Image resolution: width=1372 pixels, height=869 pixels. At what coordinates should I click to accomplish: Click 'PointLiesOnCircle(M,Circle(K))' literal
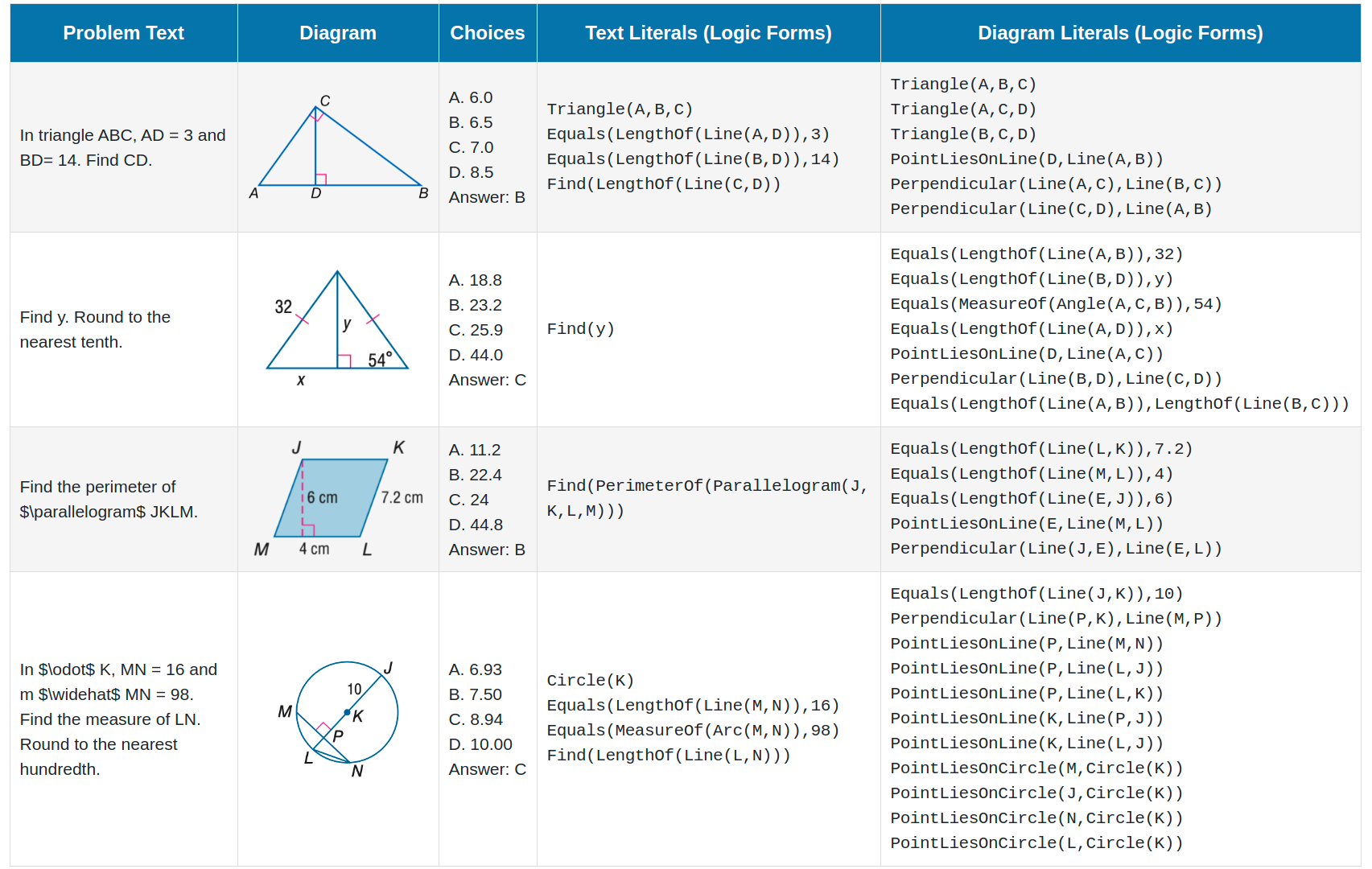[1036, 768]
